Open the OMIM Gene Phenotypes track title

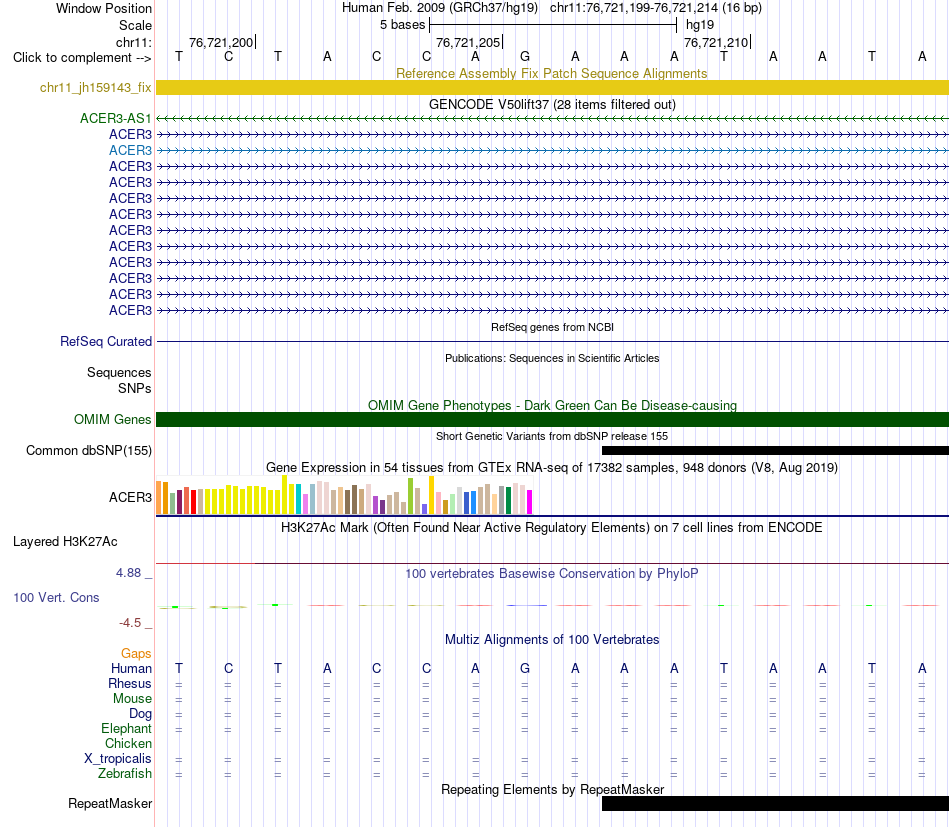click(x=552, y=405)
